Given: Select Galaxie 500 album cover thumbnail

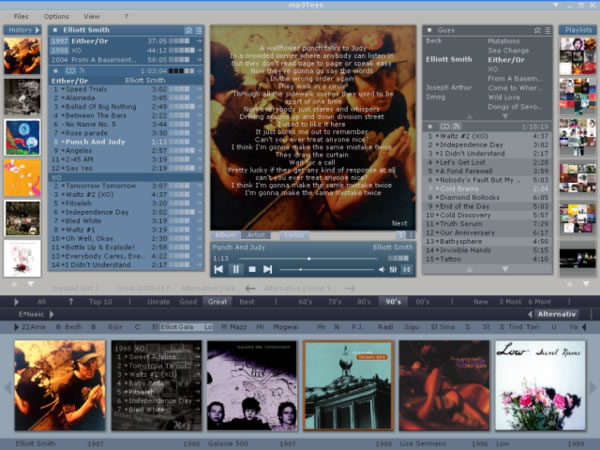Looking at the screenshot, I should [x=252, y=385].
